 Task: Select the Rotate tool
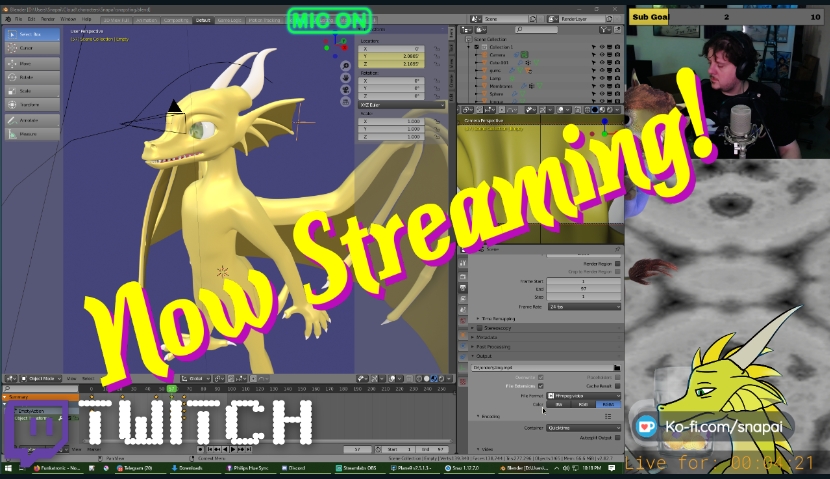click(32, 77)
